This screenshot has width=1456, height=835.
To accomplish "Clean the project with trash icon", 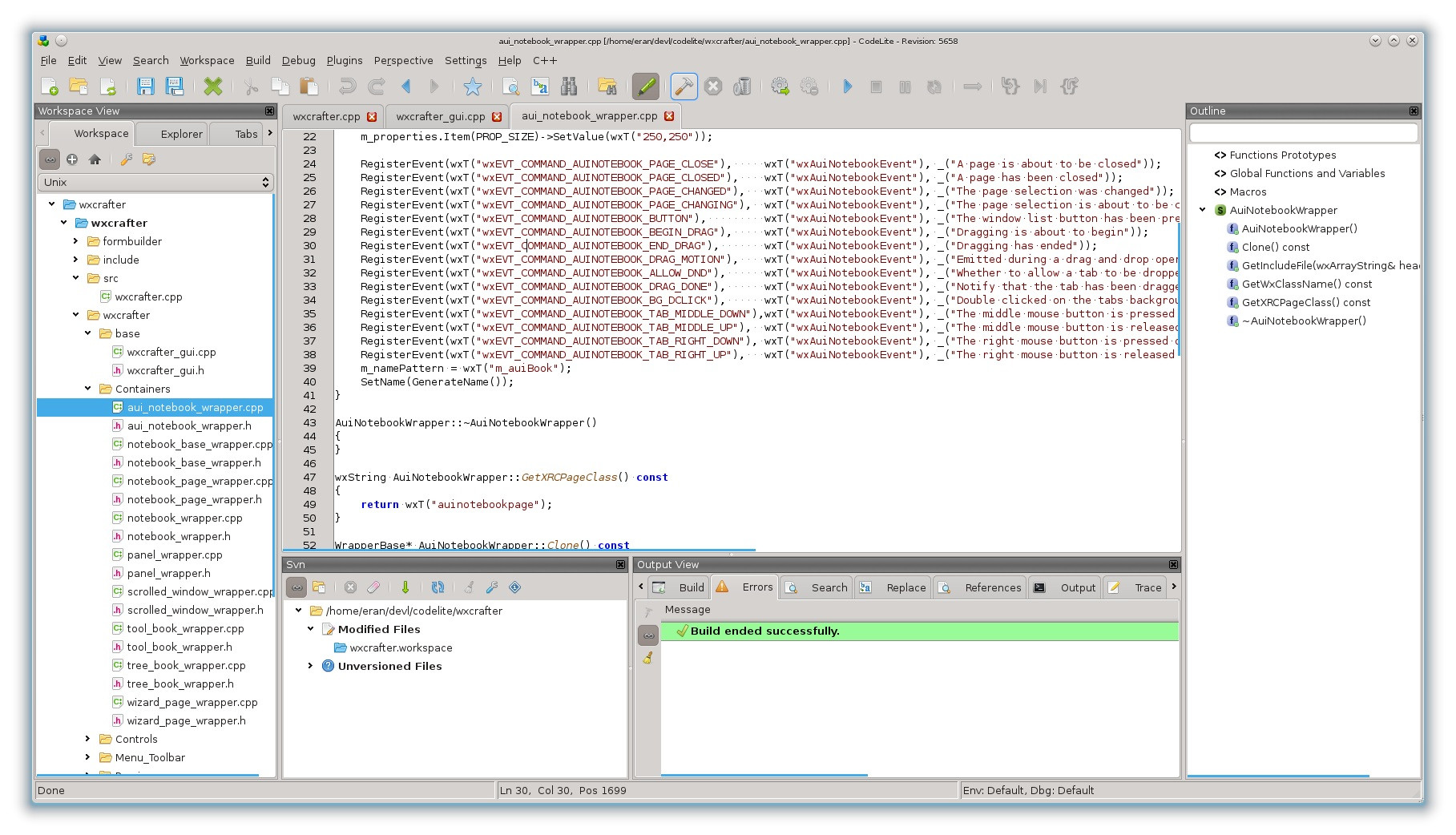I will [x=742, y=87].
